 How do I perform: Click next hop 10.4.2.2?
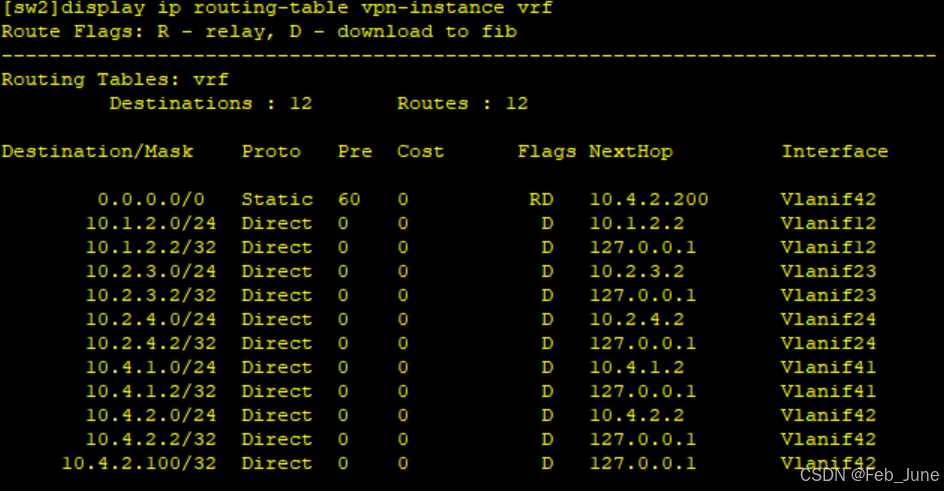(636, 415)
